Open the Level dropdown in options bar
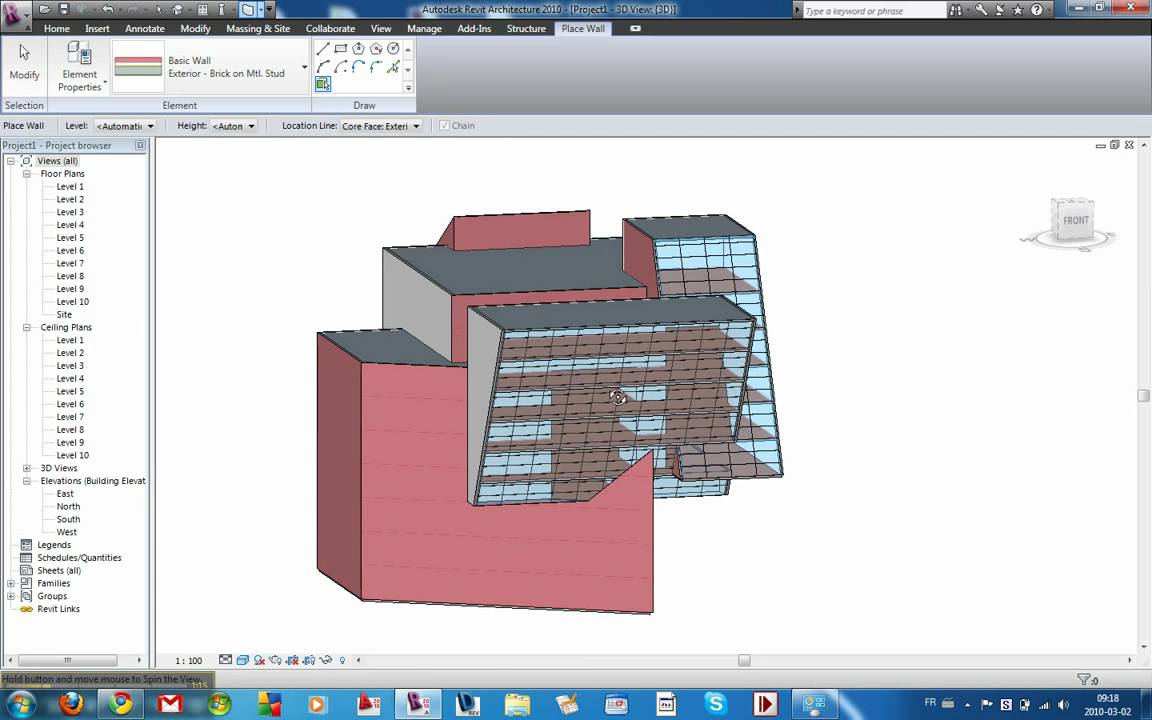 pos(125,126)
